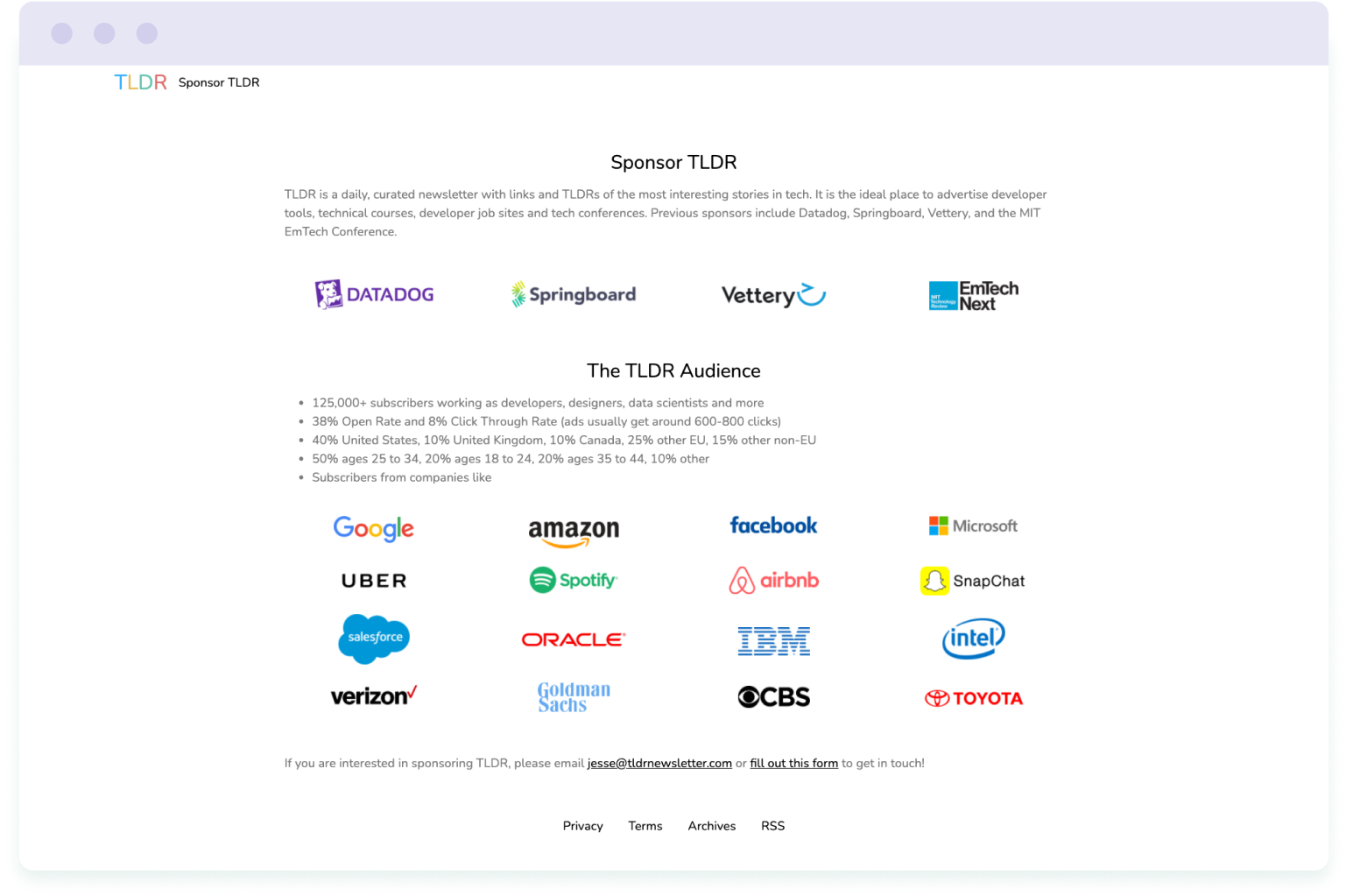This screenshot has height=896, width=1346.
Task: Select the Spotify logo
Action: click(574, 580)
